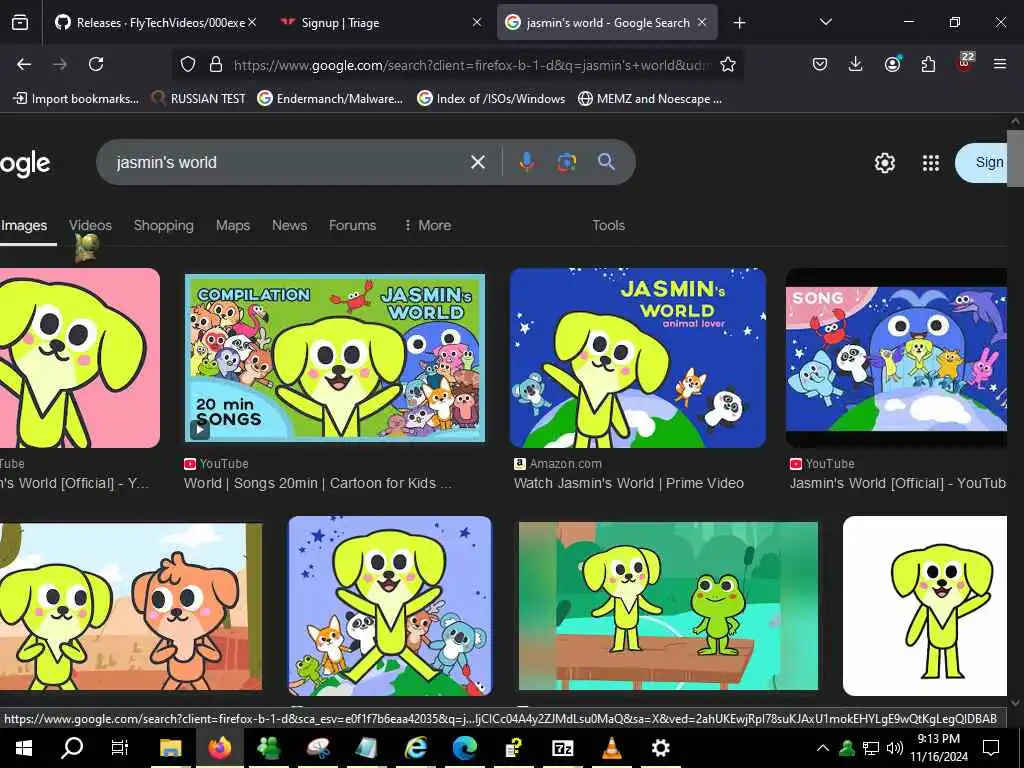Open the Firefox View icon
This screenshot has width=1024, height=768.
pyautogui.click(x=20, y=23)
